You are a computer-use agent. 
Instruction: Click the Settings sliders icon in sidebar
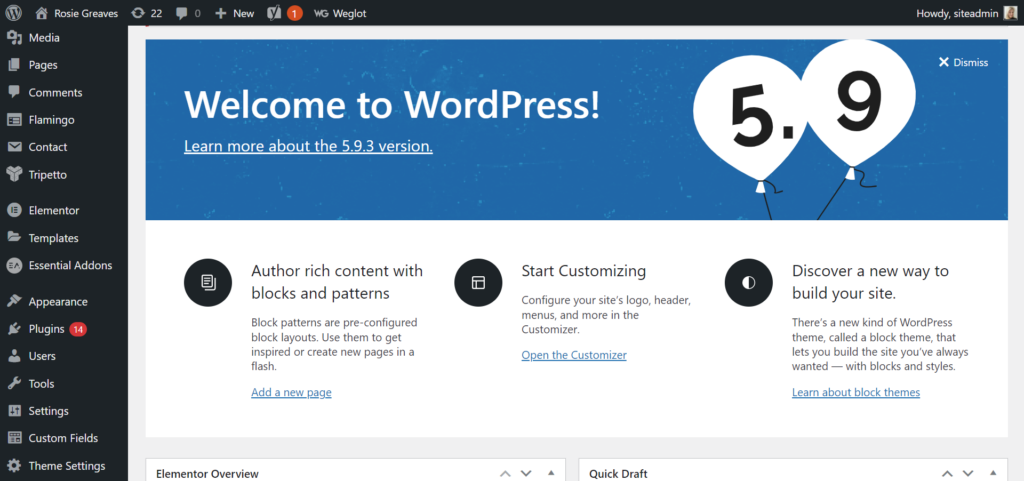[x=14, y=411]
